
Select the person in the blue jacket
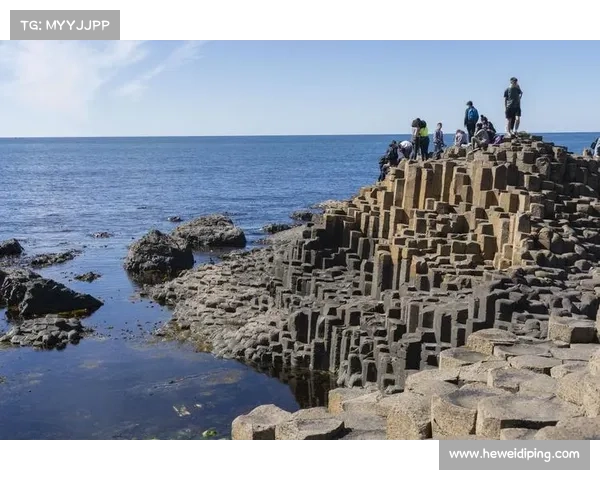(470, 120)
